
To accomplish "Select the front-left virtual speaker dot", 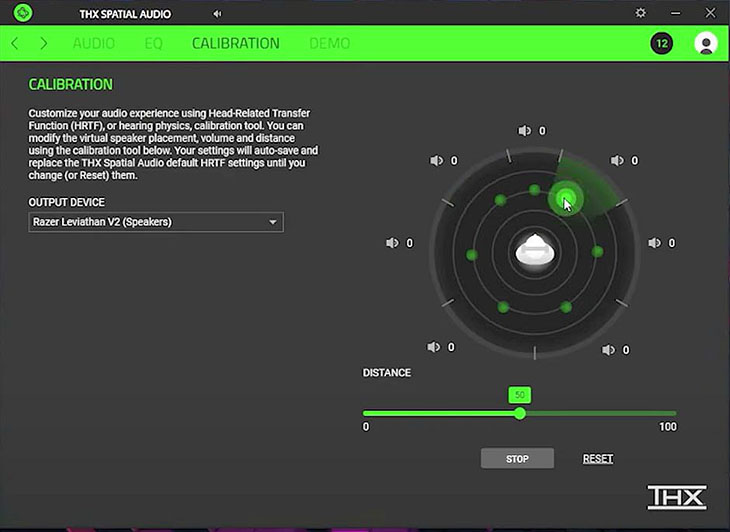I will [500, 200].
